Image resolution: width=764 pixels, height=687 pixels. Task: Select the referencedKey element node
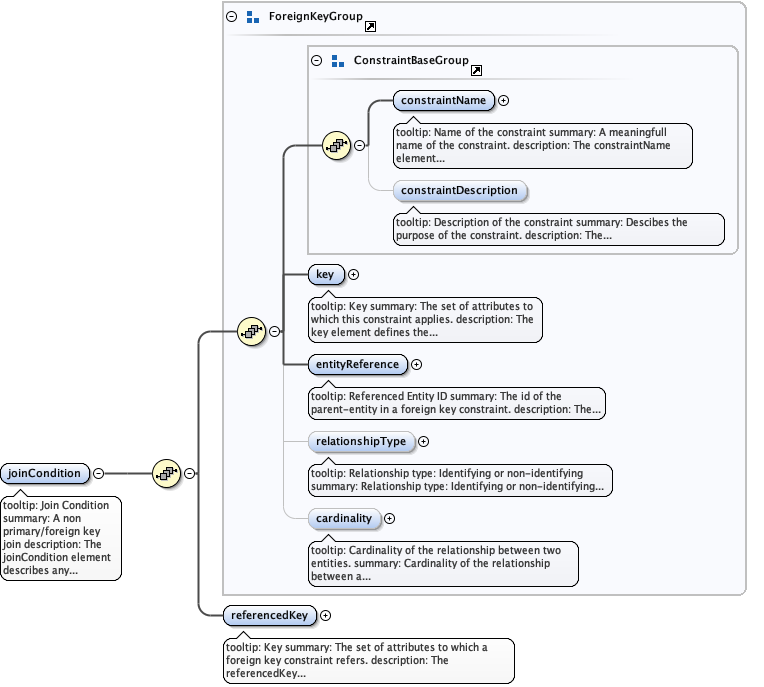(x=269, y=615)
